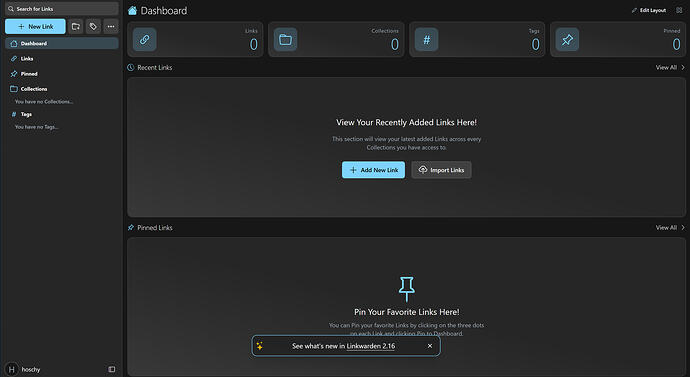The image size is (690, 377).
Task: Go to Pinned in the sidebar
Action: pos(62,73)
